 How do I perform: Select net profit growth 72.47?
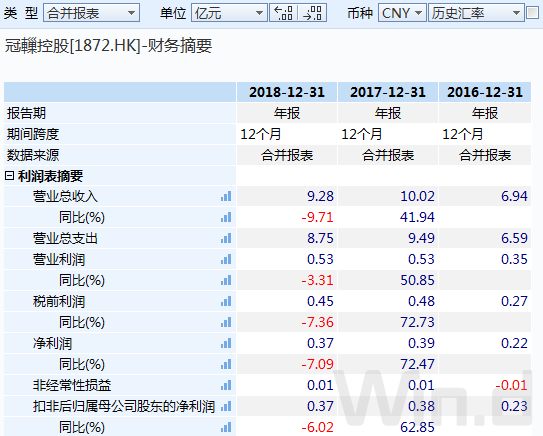[x=417, y=364]
